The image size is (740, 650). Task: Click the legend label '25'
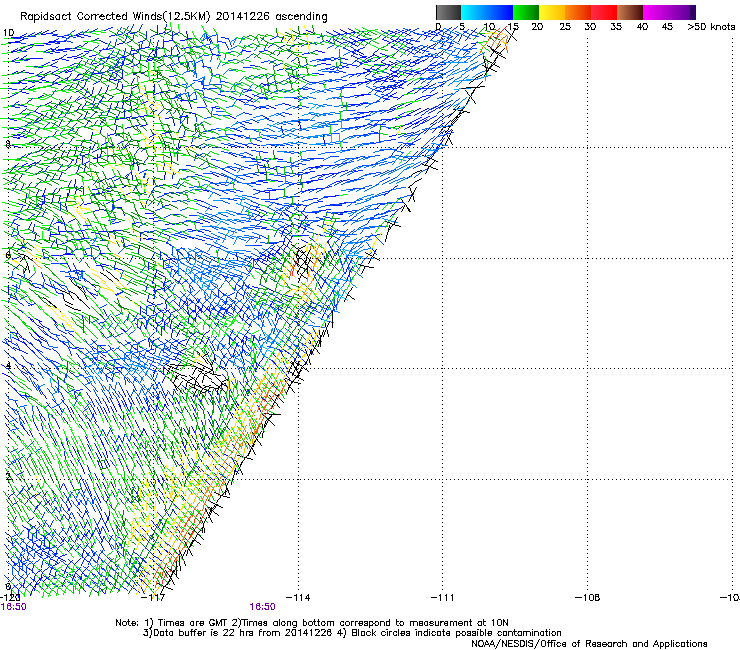(x=564, y=27)
